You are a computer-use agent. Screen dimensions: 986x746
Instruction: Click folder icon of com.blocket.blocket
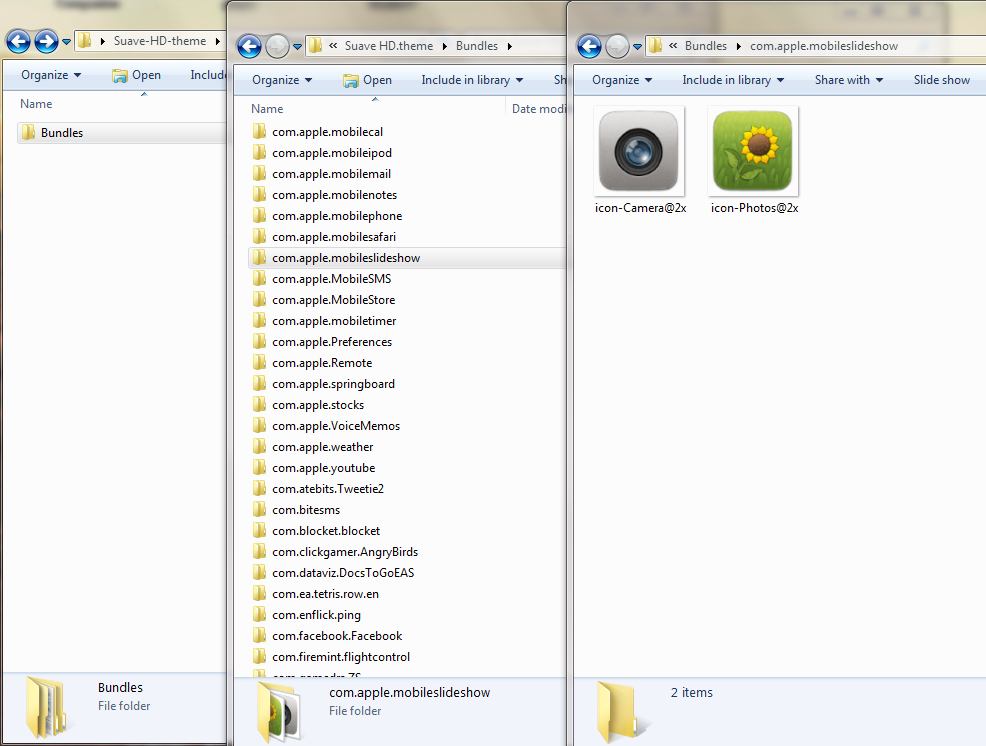(x=259, y=531)
